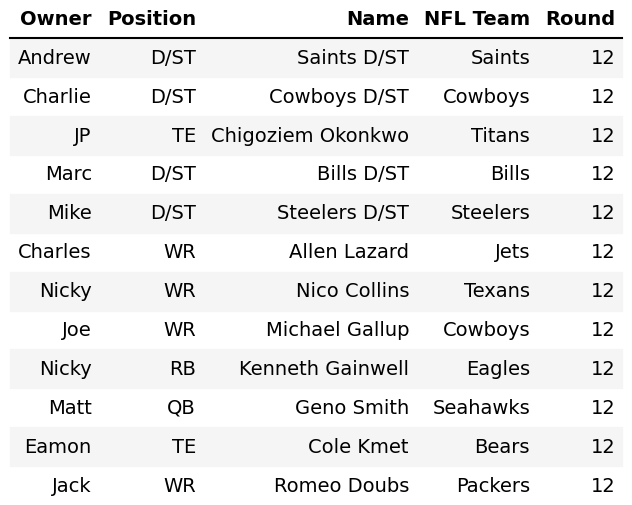Click the Name column header

pos(377,19)
